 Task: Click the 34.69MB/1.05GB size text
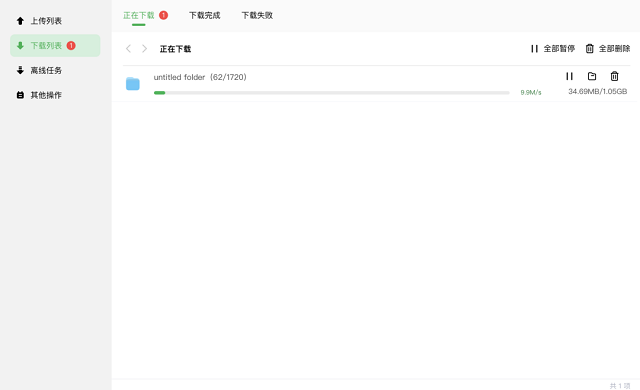tap(598, 91)
